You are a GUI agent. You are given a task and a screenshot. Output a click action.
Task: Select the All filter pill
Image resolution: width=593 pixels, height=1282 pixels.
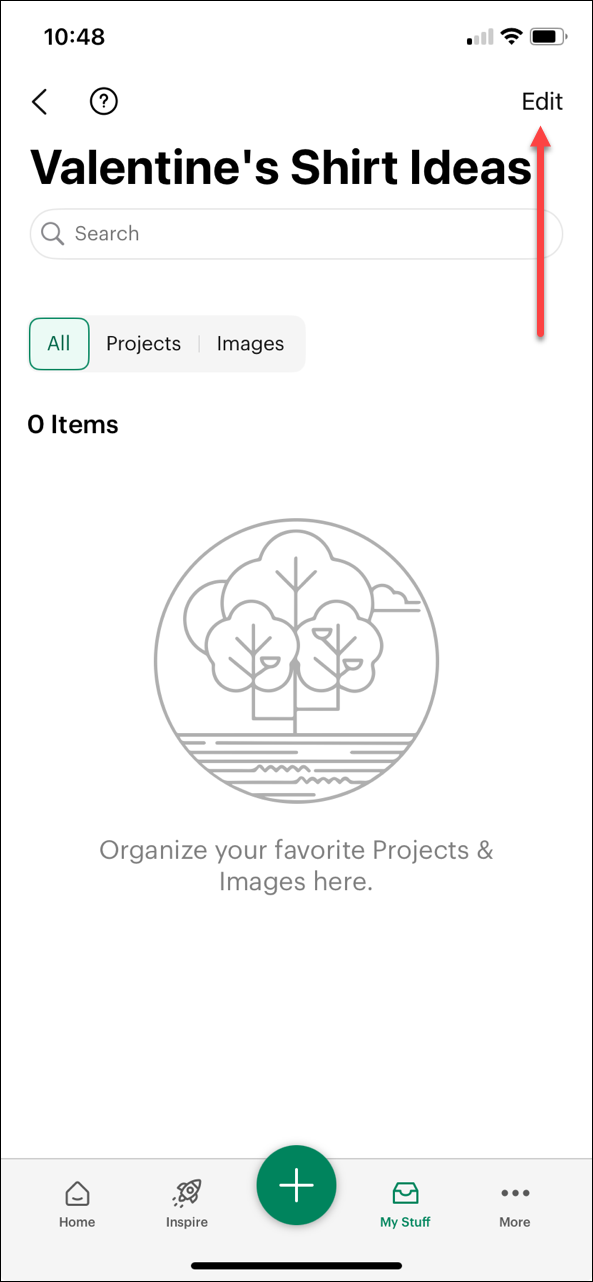(59, 343)
